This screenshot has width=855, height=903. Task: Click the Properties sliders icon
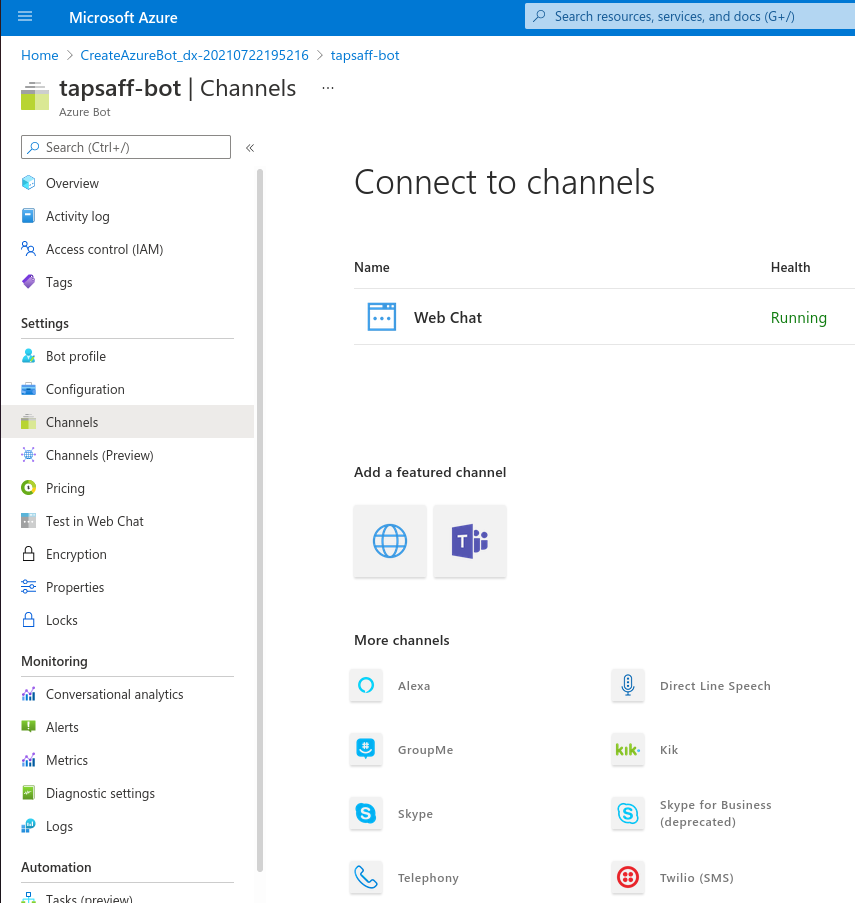28,587
